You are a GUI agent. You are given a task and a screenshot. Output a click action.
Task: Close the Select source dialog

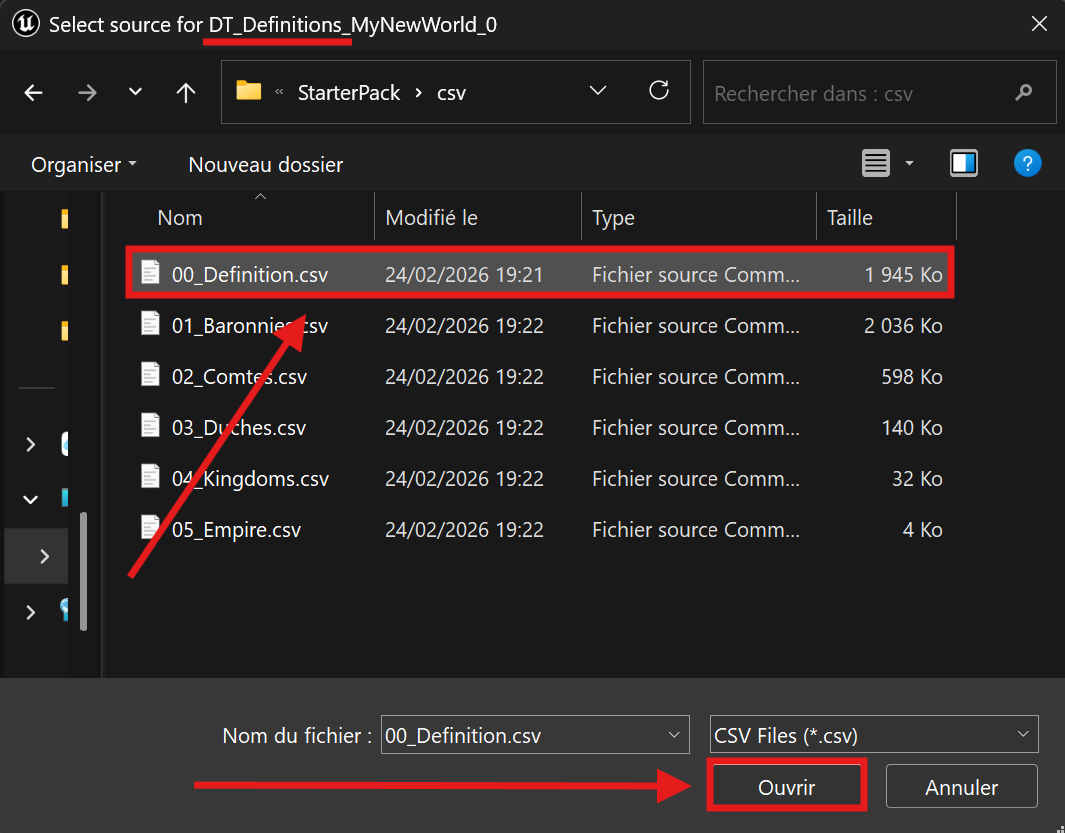[1039, 24]
